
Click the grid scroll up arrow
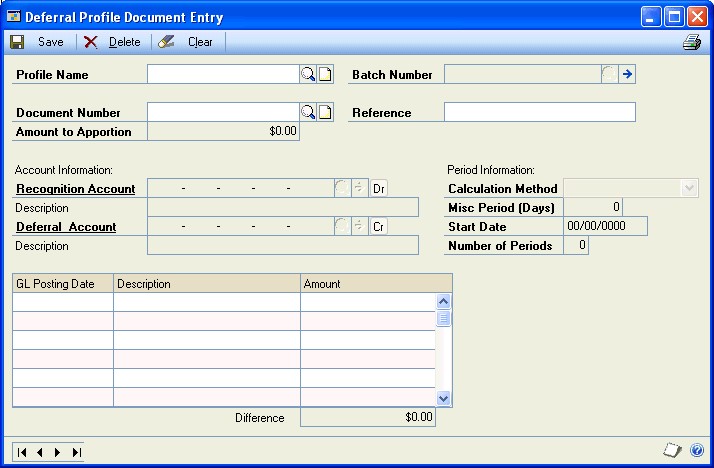pyautogui.click(x=444, y=301)
